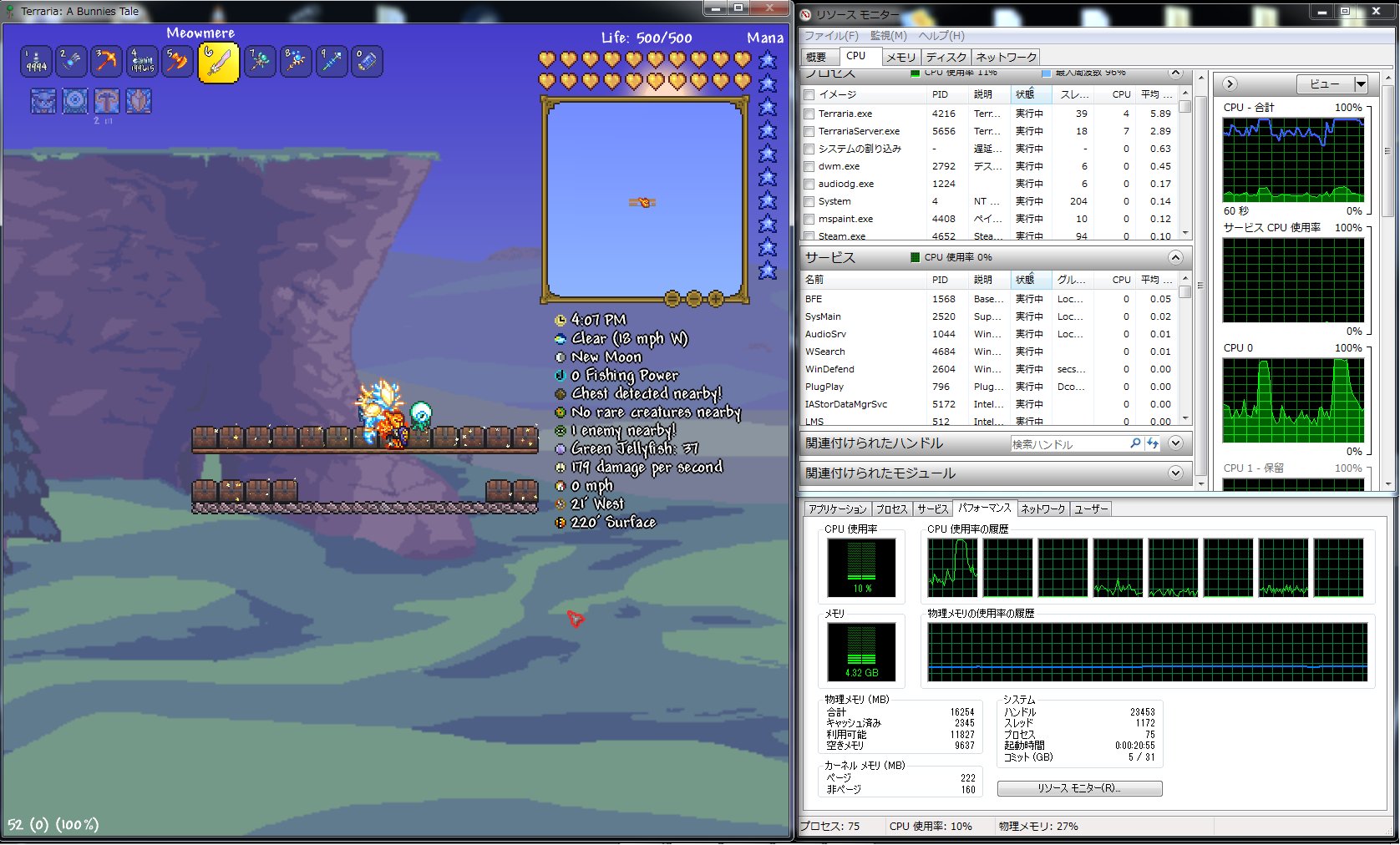Switch to the ディスク tab
Screen dimensions: 1400x845
click(946, 57)
